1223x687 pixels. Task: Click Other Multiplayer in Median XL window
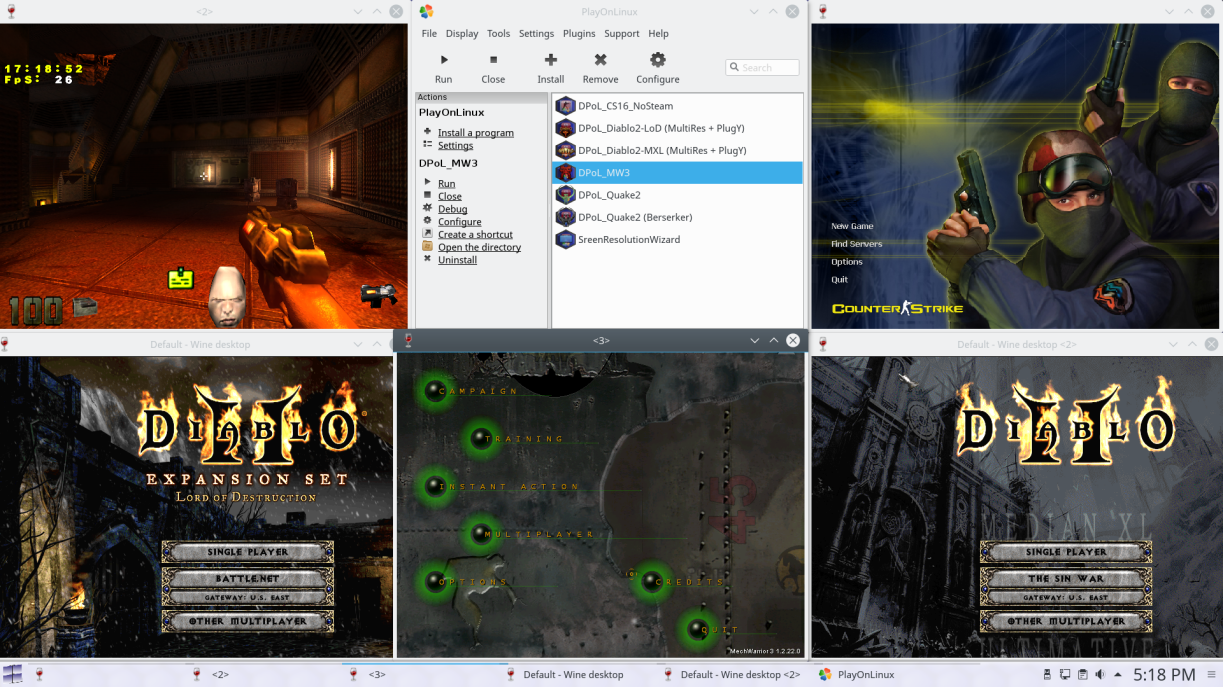[1066, 621]
